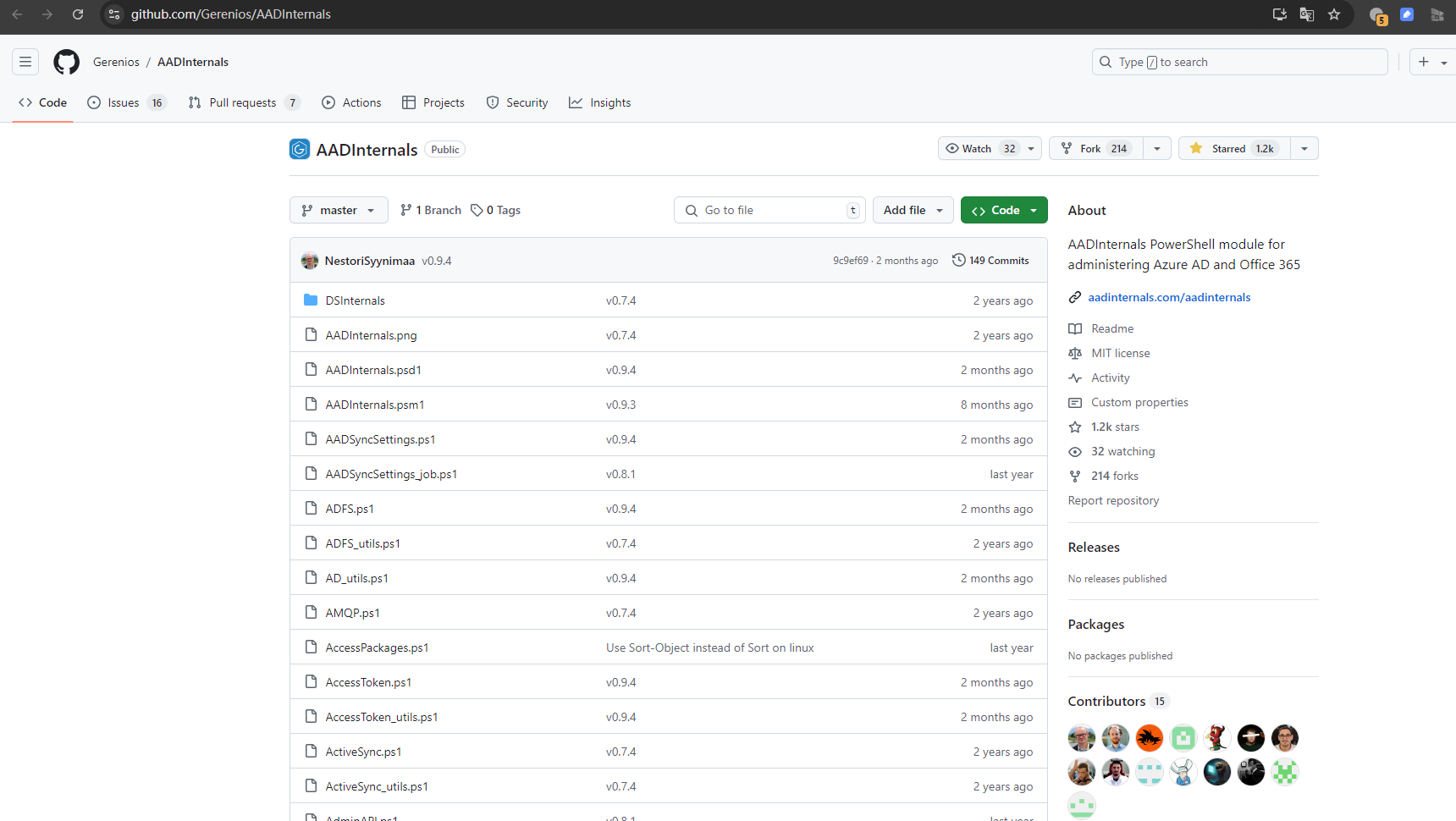1456x821 pixels.
Task: Click the site info icon in address bar
Action: click(114, 14)
